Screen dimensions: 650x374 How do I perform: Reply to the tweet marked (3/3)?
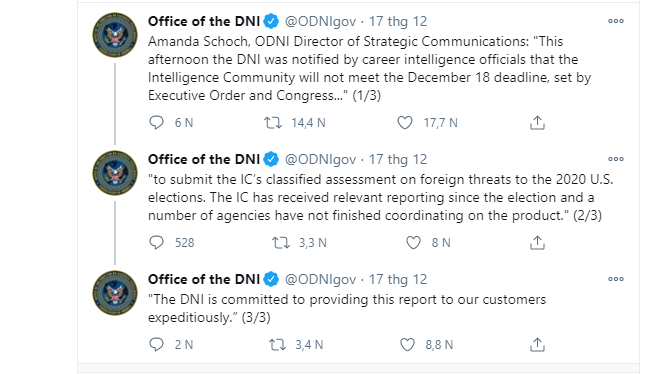coord(156,345)
